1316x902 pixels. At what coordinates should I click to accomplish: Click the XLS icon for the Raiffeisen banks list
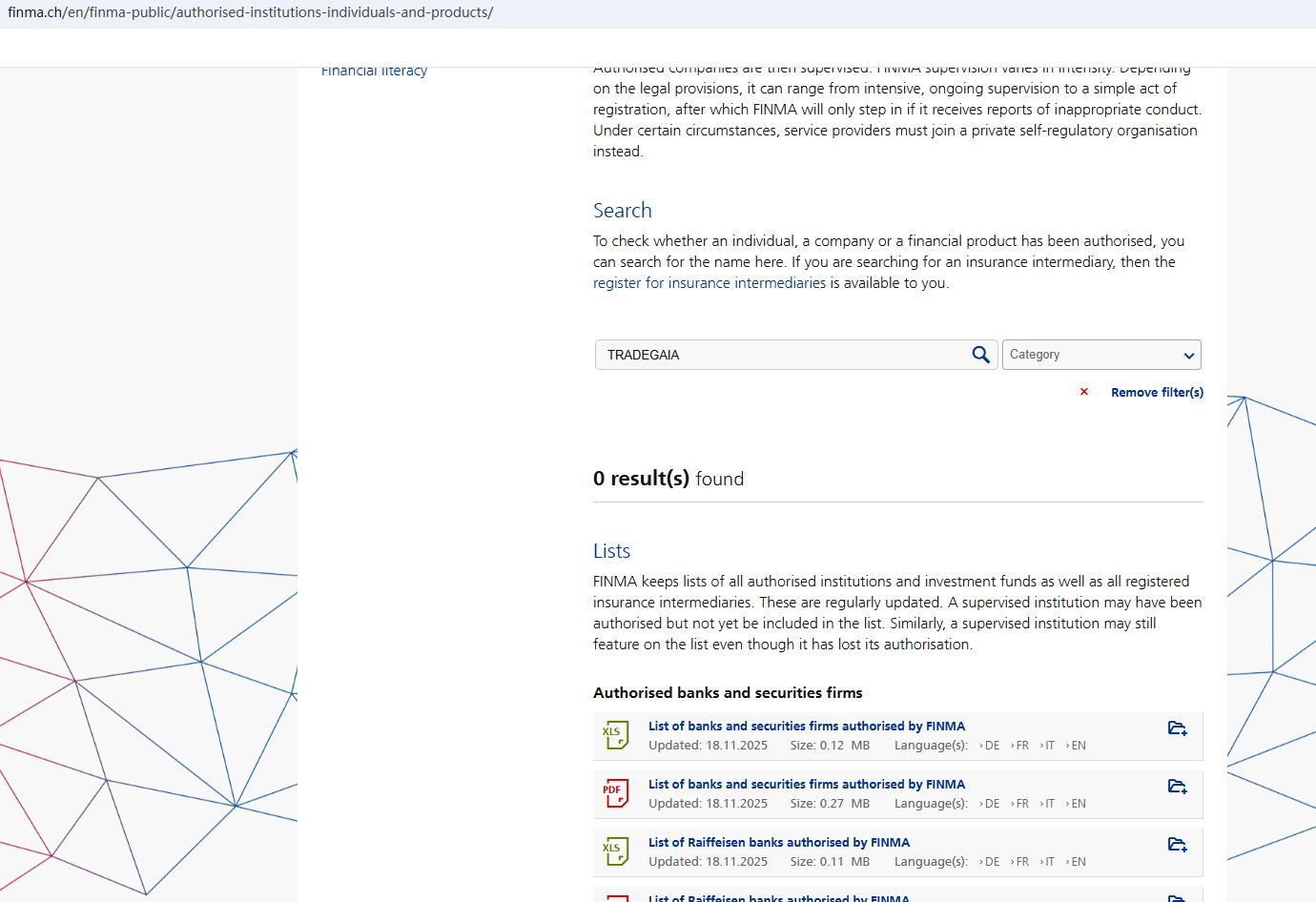(x=615, y=851)
